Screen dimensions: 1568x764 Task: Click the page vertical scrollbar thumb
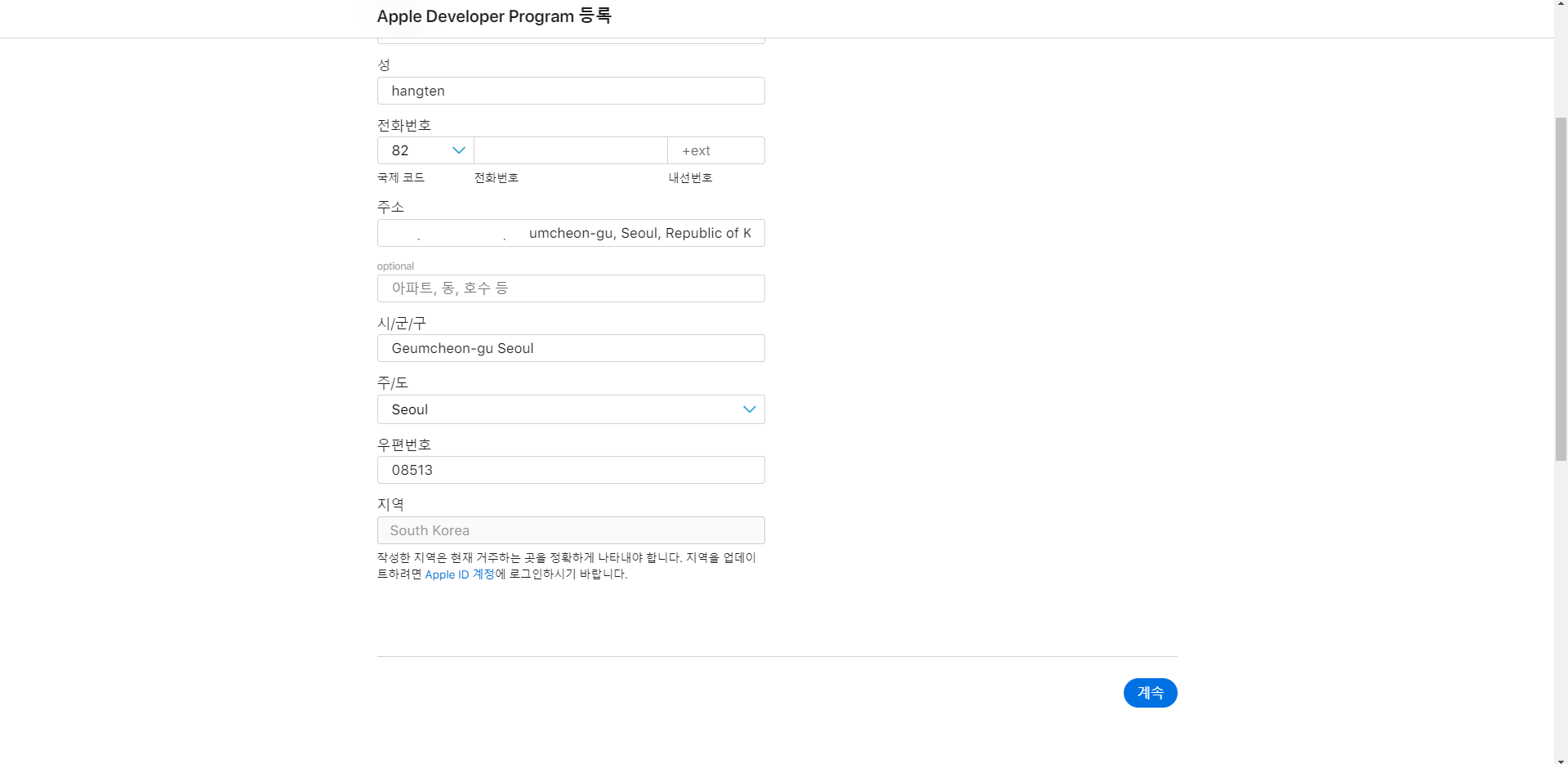click(1561, 289)
